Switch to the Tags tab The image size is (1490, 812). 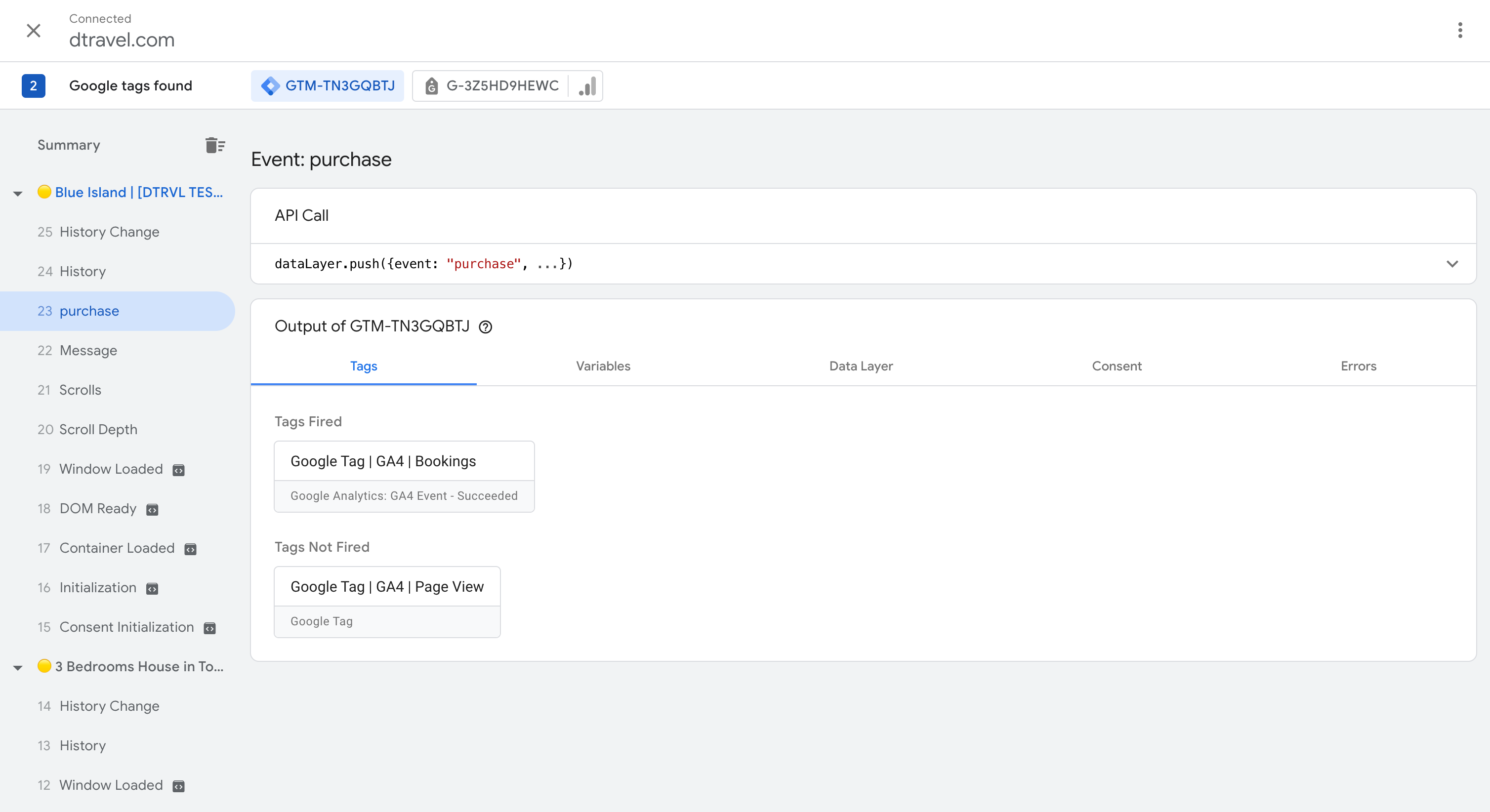[x=364, y=366]
